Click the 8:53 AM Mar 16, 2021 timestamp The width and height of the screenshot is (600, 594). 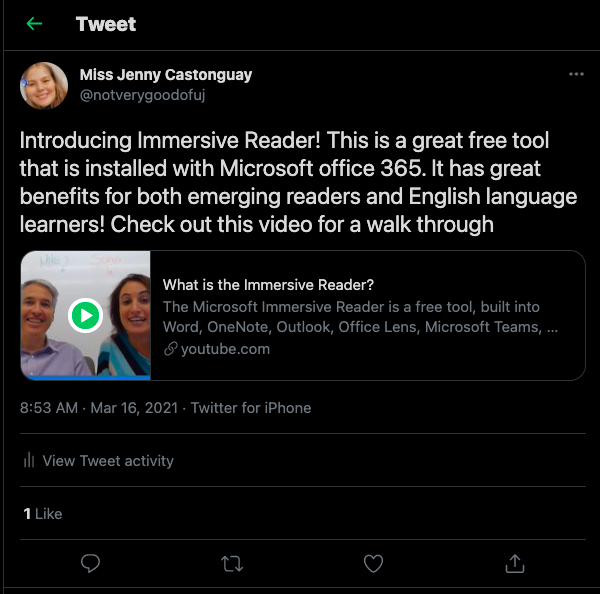point(99,408)
